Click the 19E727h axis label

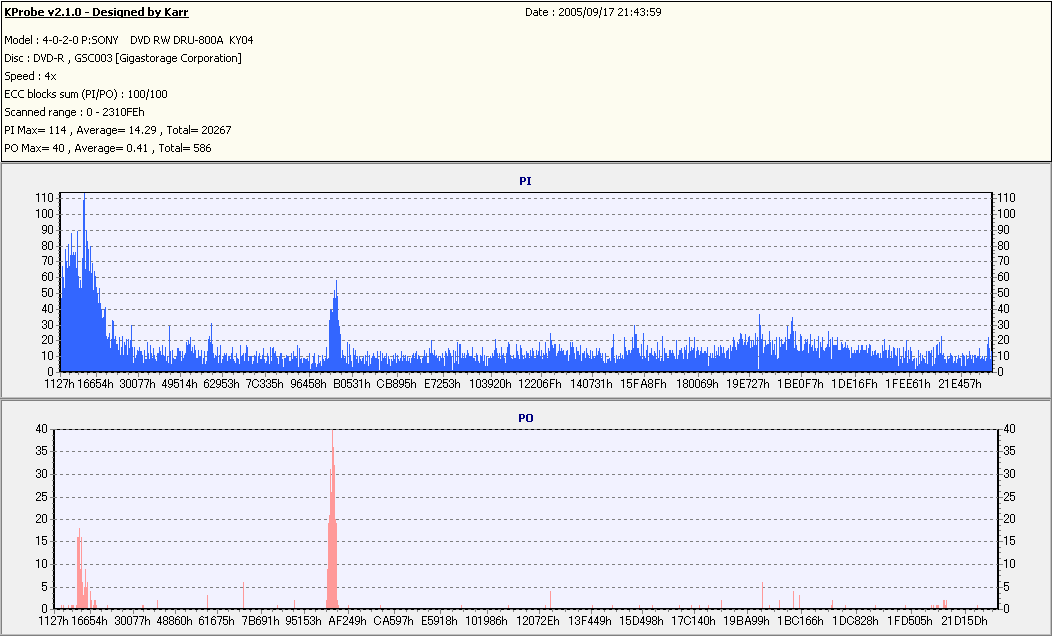(x=748, y=384)
